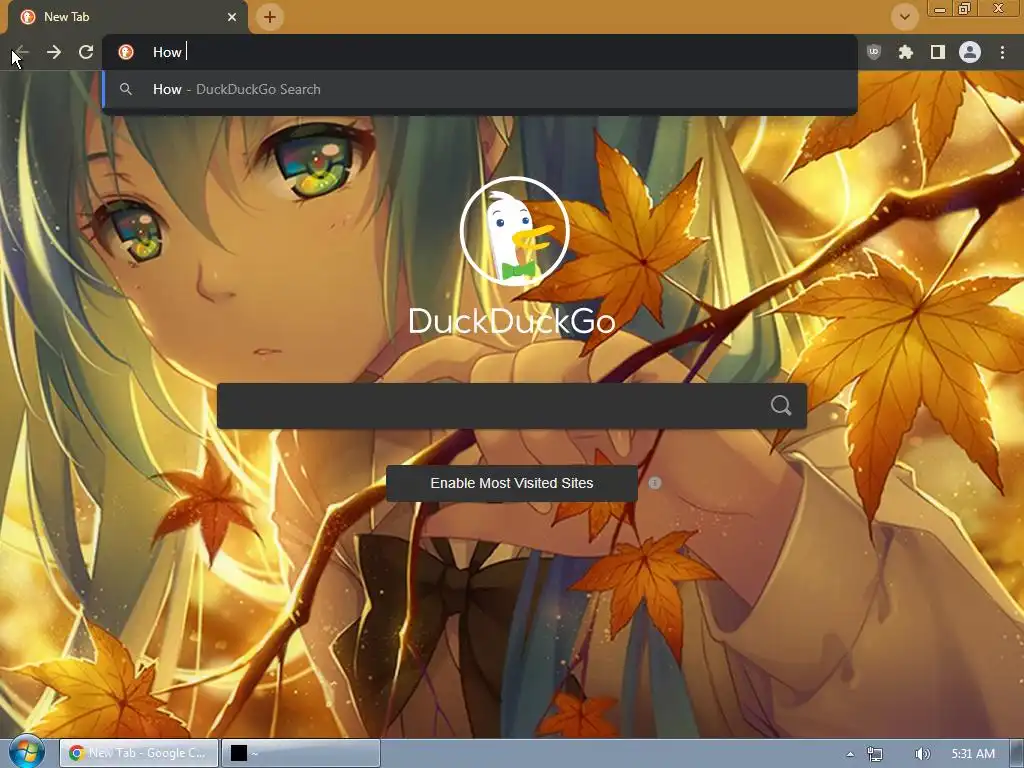1024x768 pixels.
Task: Select the New Tab tab
Action: click(x=128, y=17)
